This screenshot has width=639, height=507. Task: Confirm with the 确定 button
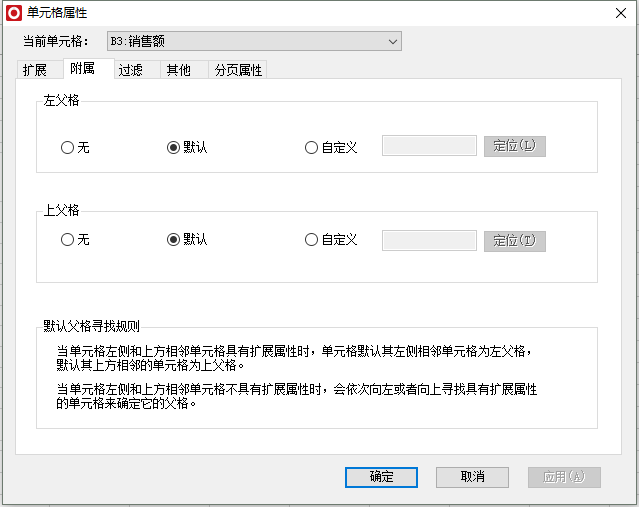coord(381,477)
